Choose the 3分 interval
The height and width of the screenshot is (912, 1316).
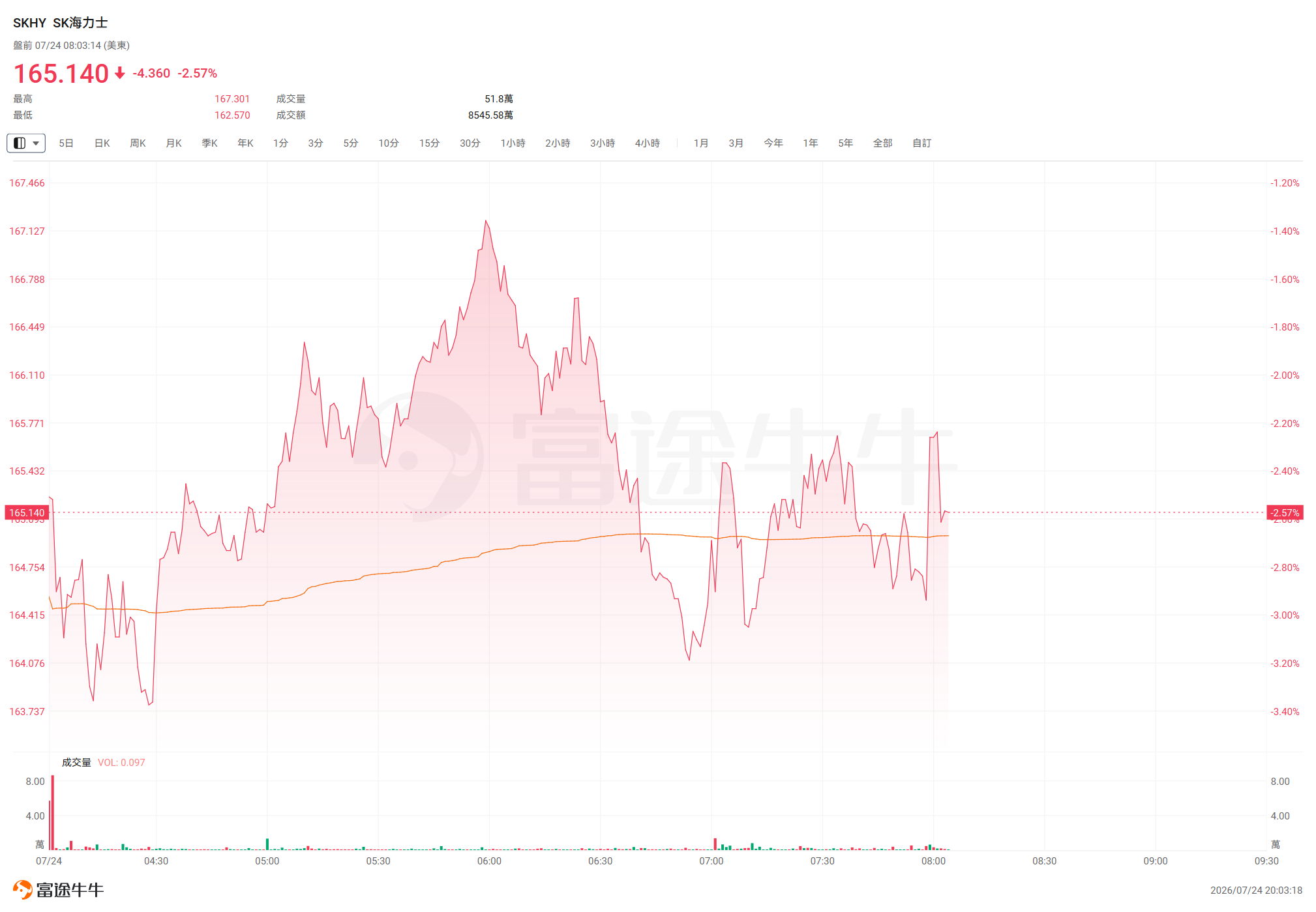316,143
